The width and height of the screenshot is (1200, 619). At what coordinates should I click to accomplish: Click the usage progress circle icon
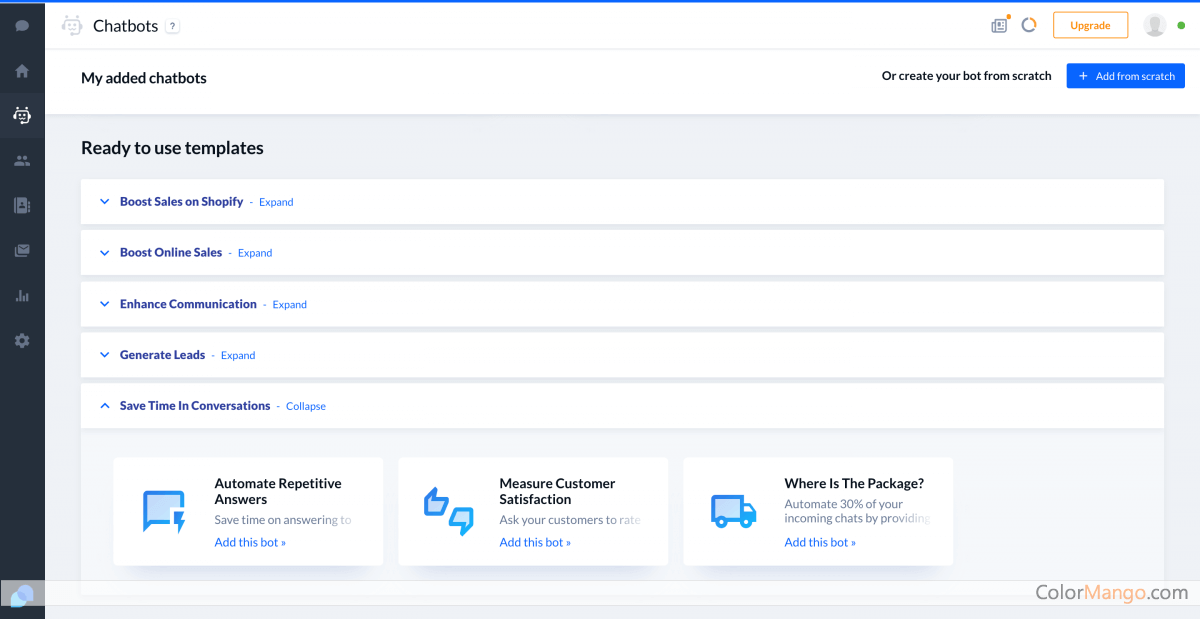pos(1028,26)
